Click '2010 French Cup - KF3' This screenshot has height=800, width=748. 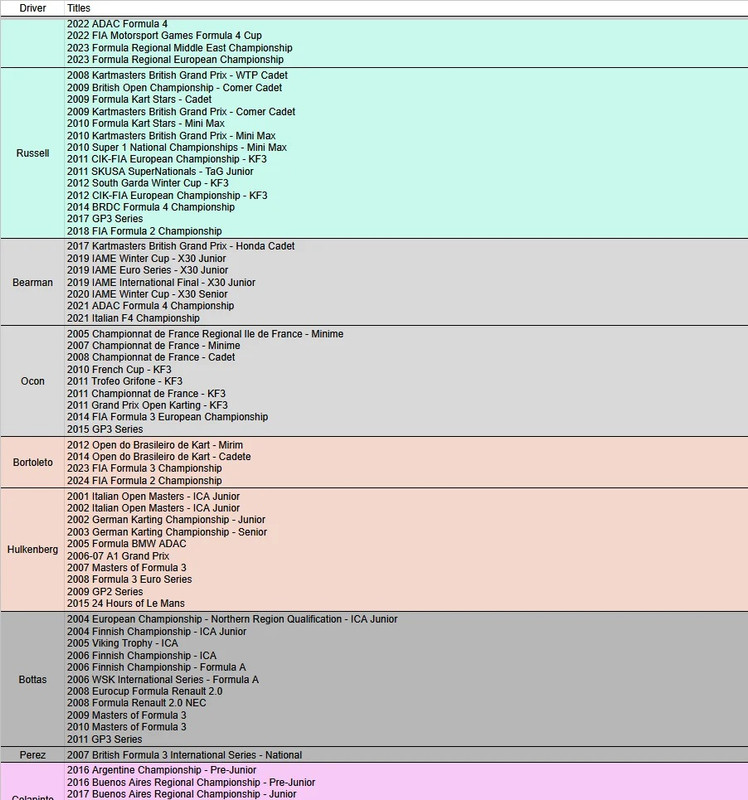point(119,370)
